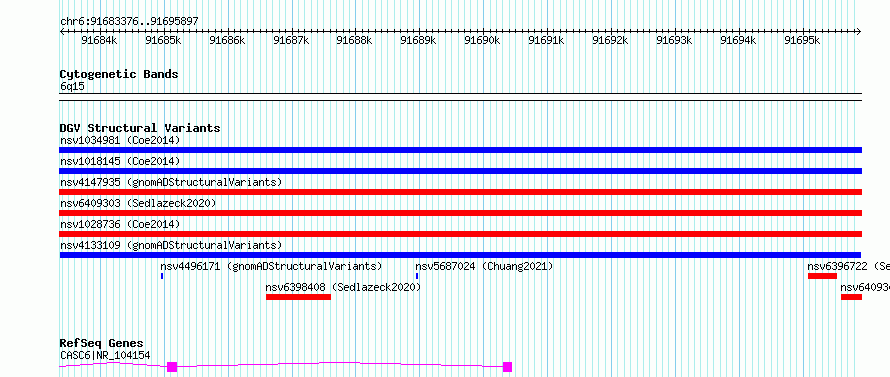Click the red bar under the nsv64093 label
The height and width of the screenshot is (377, 890).
click(851, 297)
